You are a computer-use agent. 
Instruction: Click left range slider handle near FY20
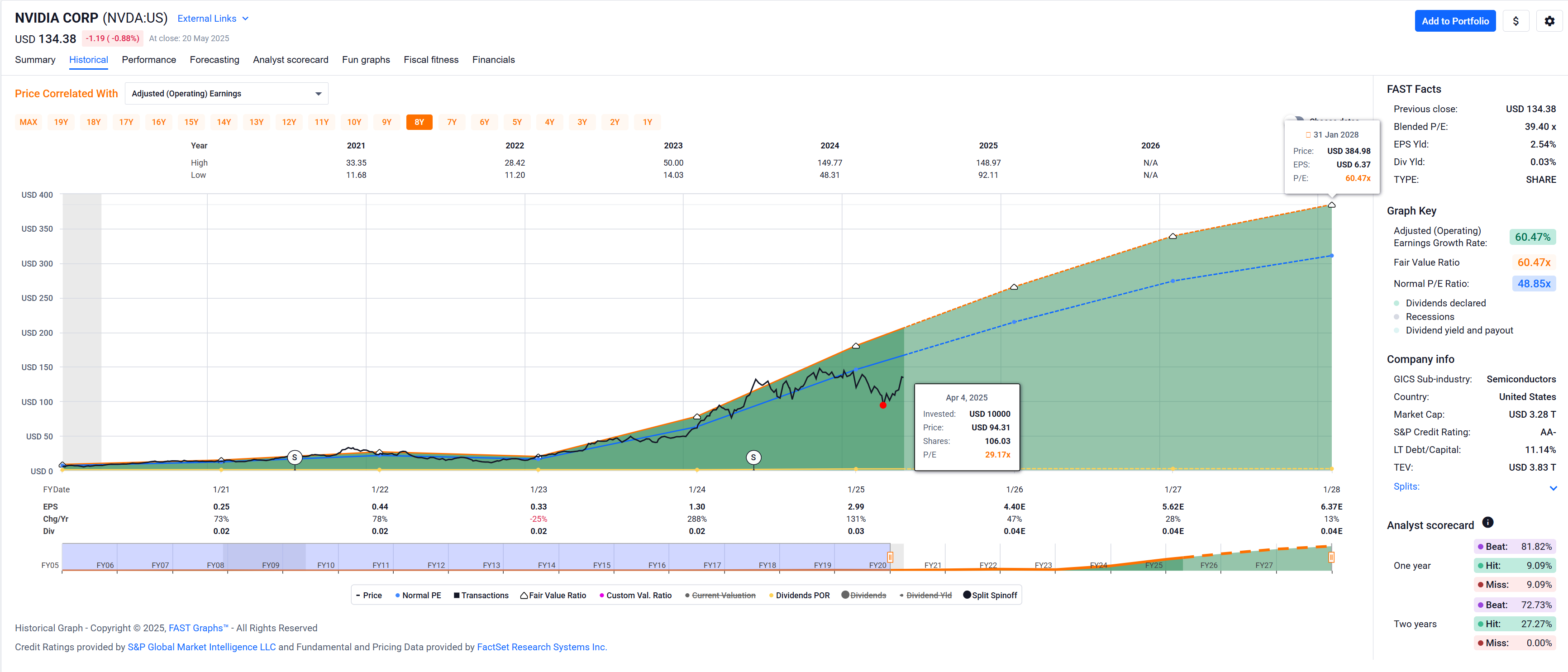890,557
